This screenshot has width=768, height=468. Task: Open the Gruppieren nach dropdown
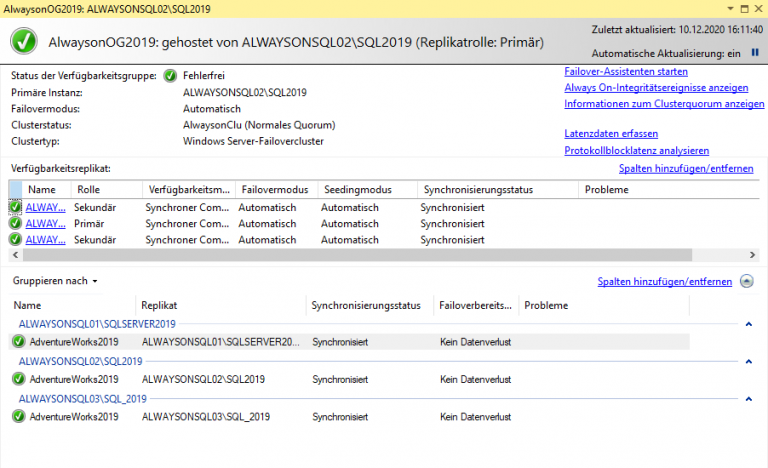(55, 281)
